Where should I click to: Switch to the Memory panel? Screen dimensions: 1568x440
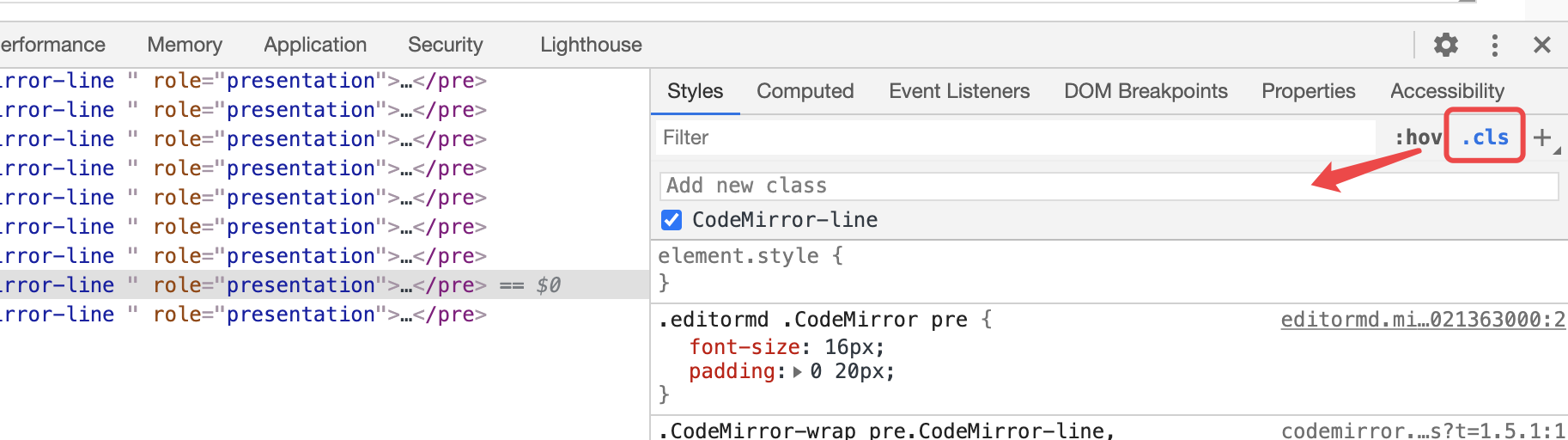[x=185, y=45]
